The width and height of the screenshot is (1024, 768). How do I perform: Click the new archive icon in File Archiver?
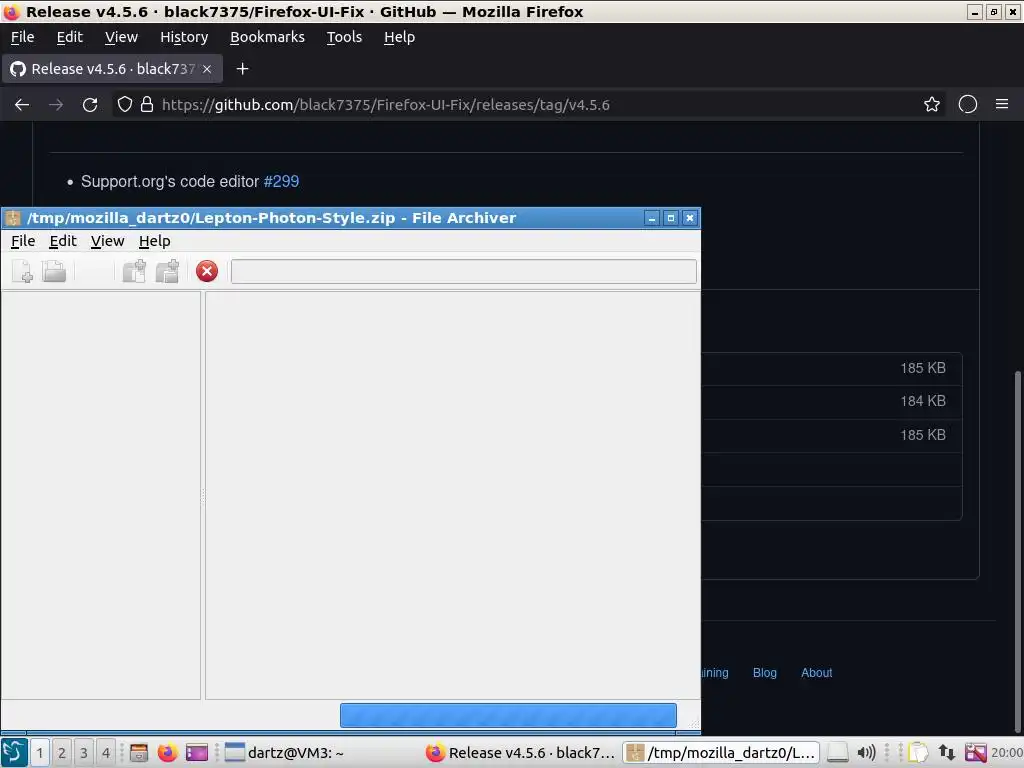point(23,271)
